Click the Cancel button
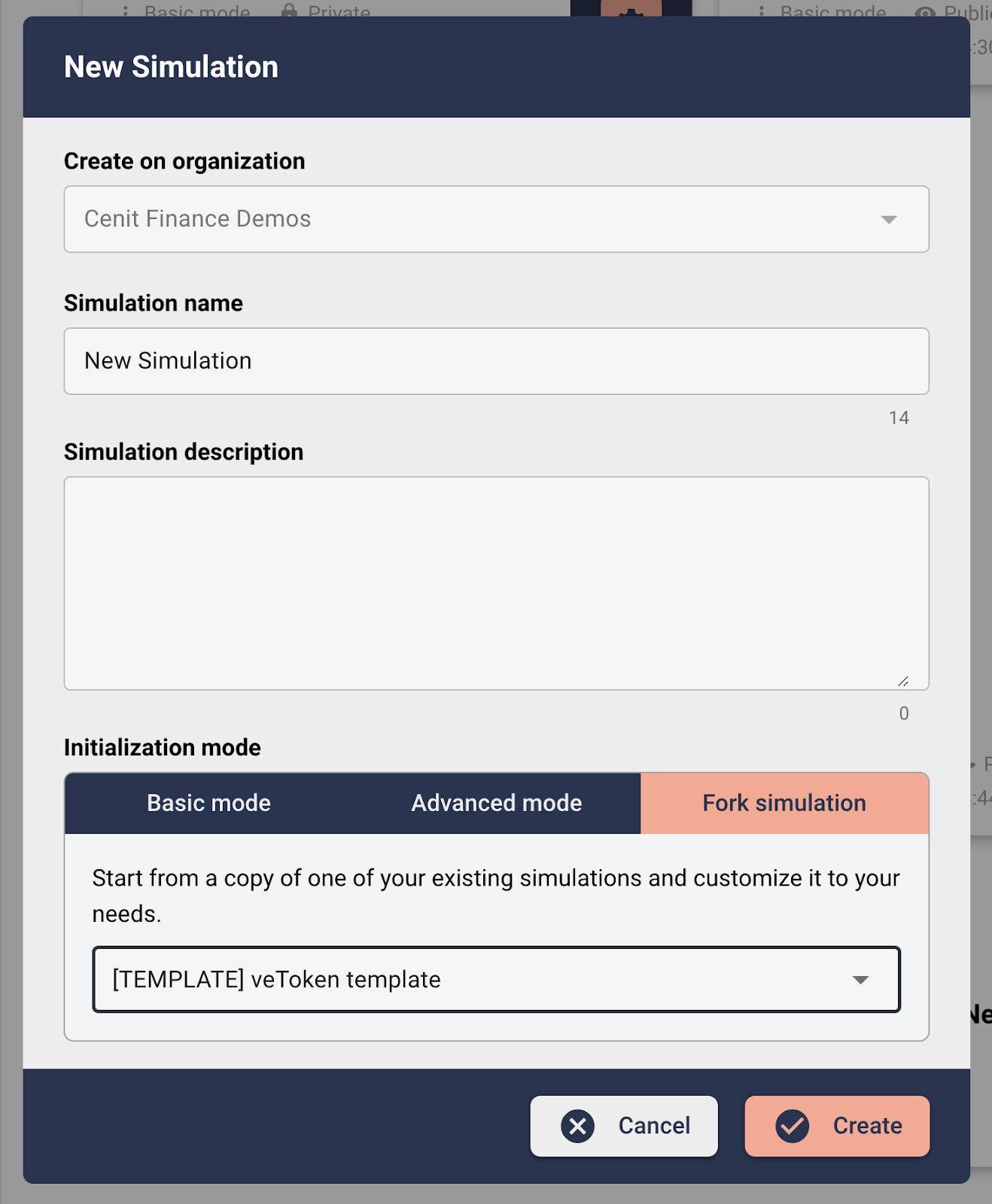992x1204 pixels. pos(624,1126)
